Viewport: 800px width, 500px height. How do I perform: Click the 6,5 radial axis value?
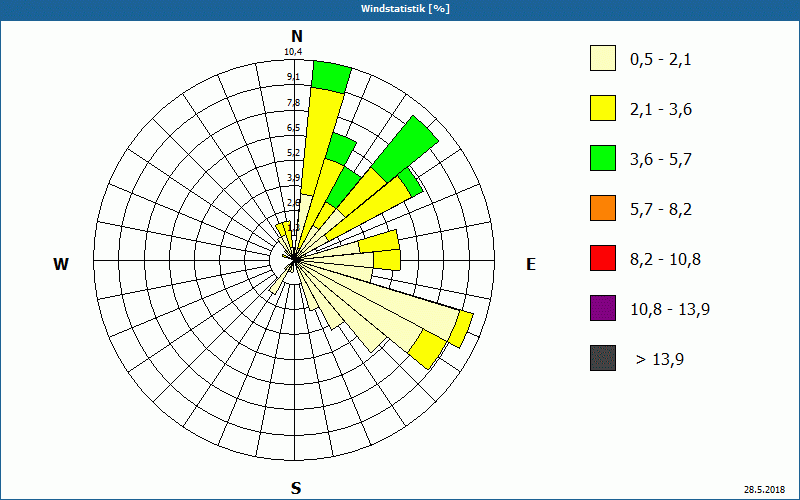pos(293,128)
